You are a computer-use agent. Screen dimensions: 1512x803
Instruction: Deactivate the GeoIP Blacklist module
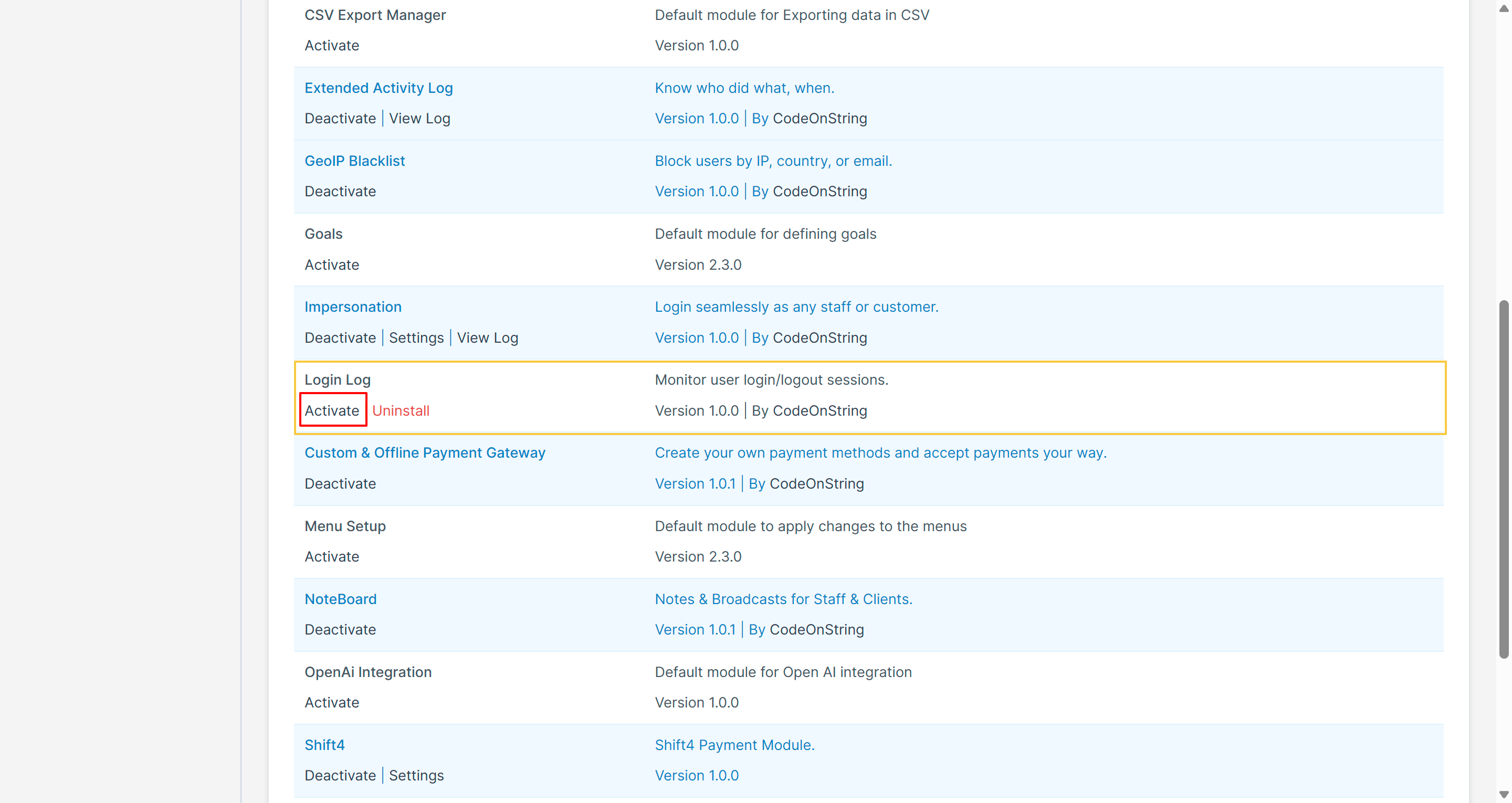click(340, 192)
